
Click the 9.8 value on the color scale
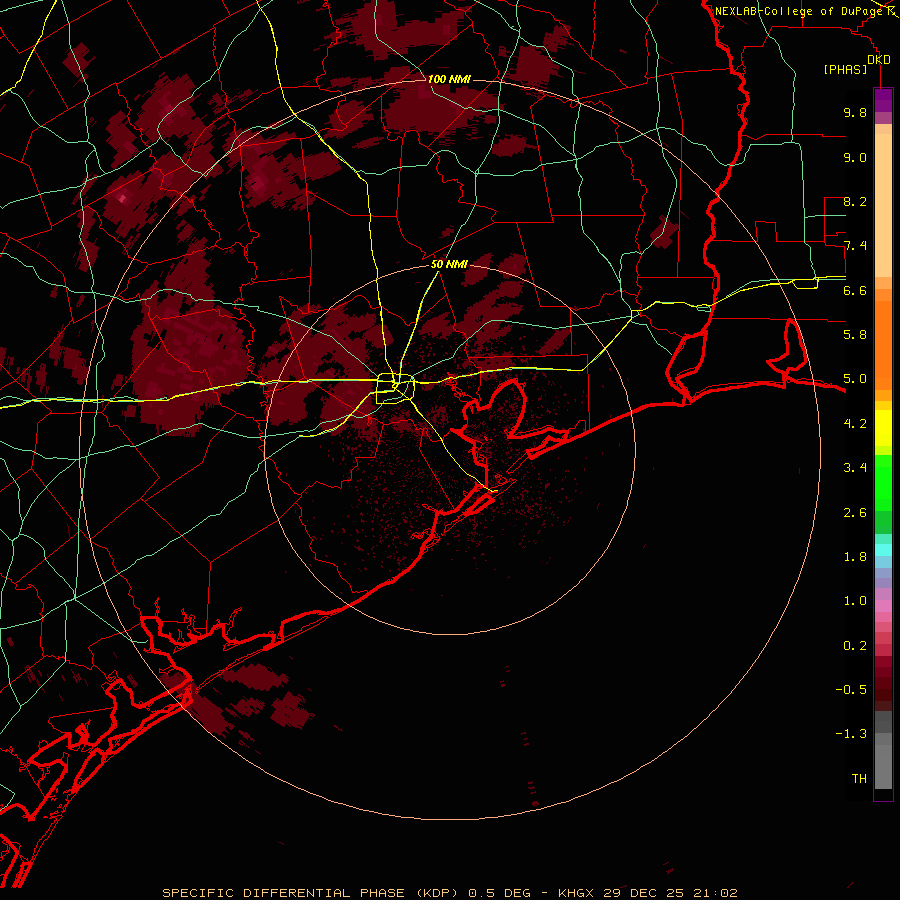(855, 112)
